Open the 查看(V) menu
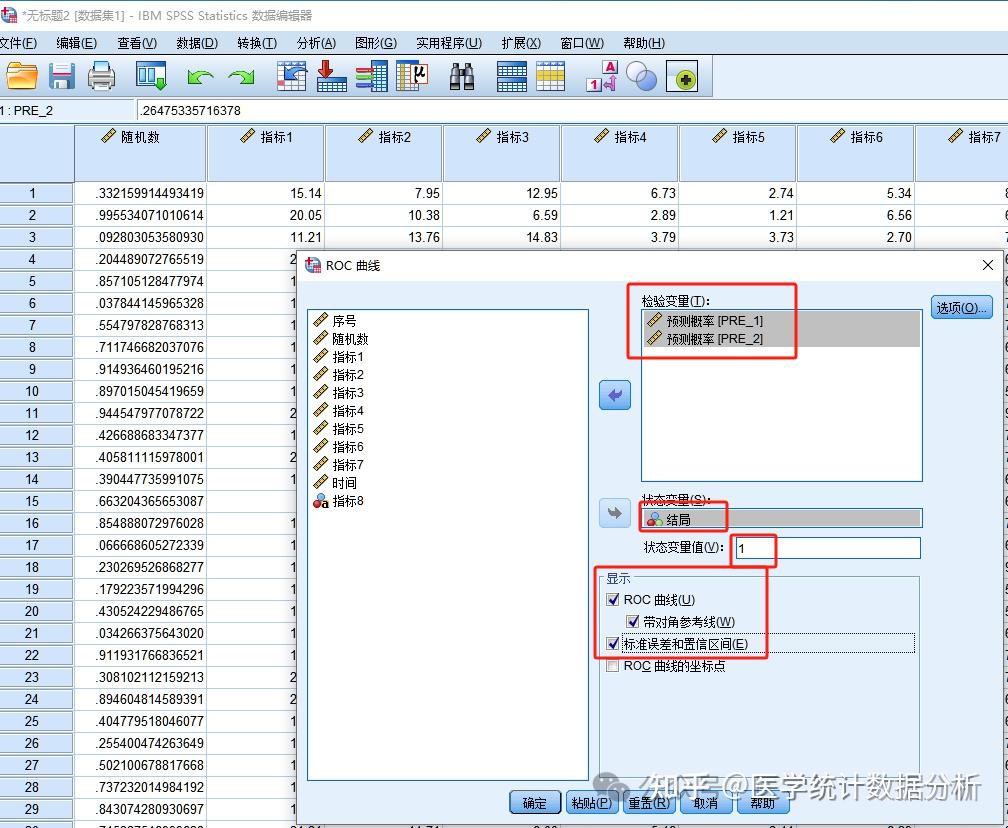The height and width of the screenshot is (828, 1008). pyautogui.click(x=137, y=43)
